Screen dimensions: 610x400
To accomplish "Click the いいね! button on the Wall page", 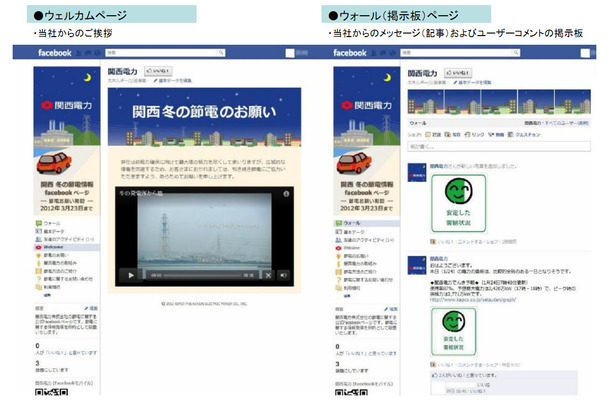I will coord(458,73).
